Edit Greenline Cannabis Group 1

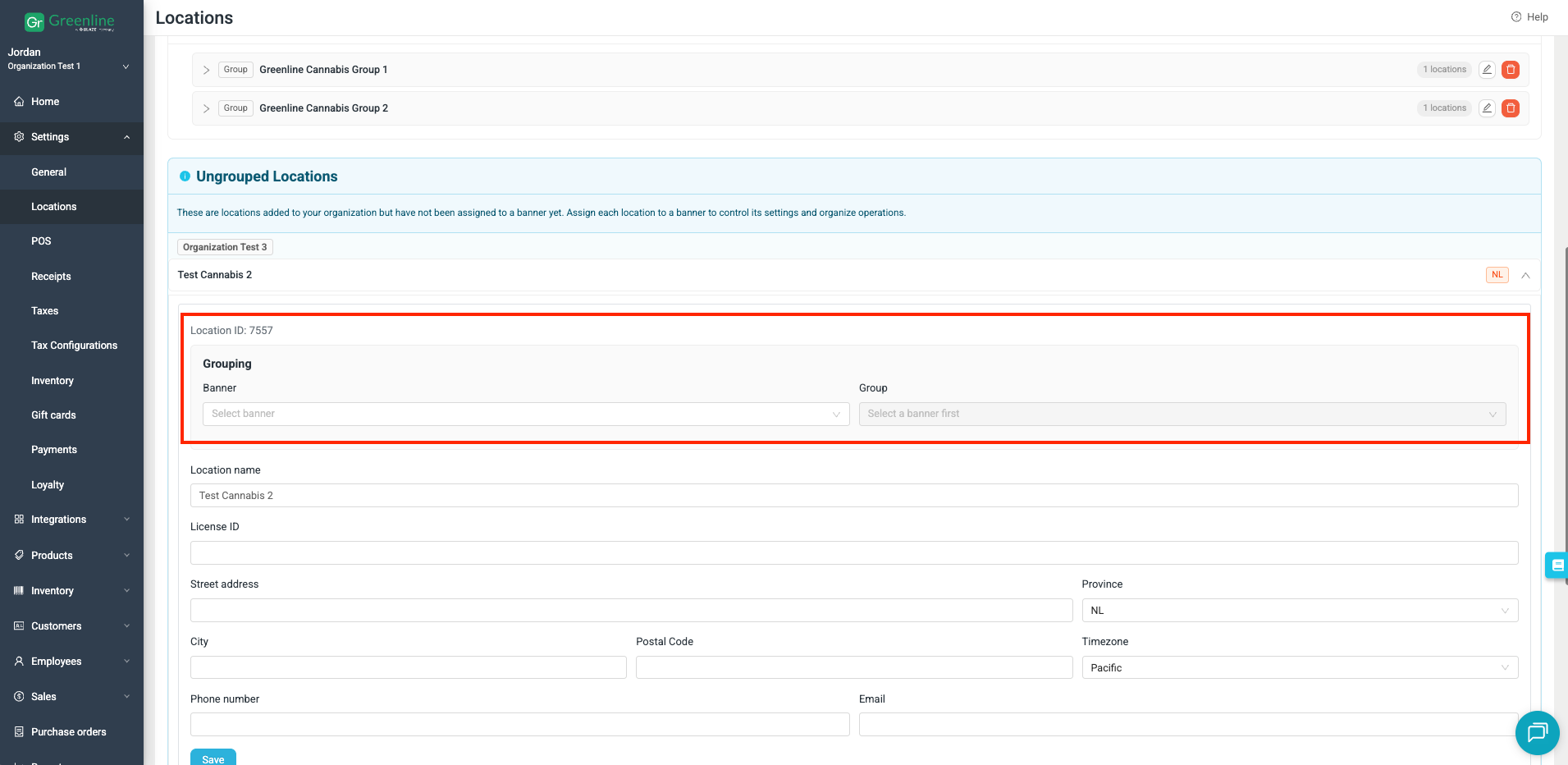[x=1487, y=70]
